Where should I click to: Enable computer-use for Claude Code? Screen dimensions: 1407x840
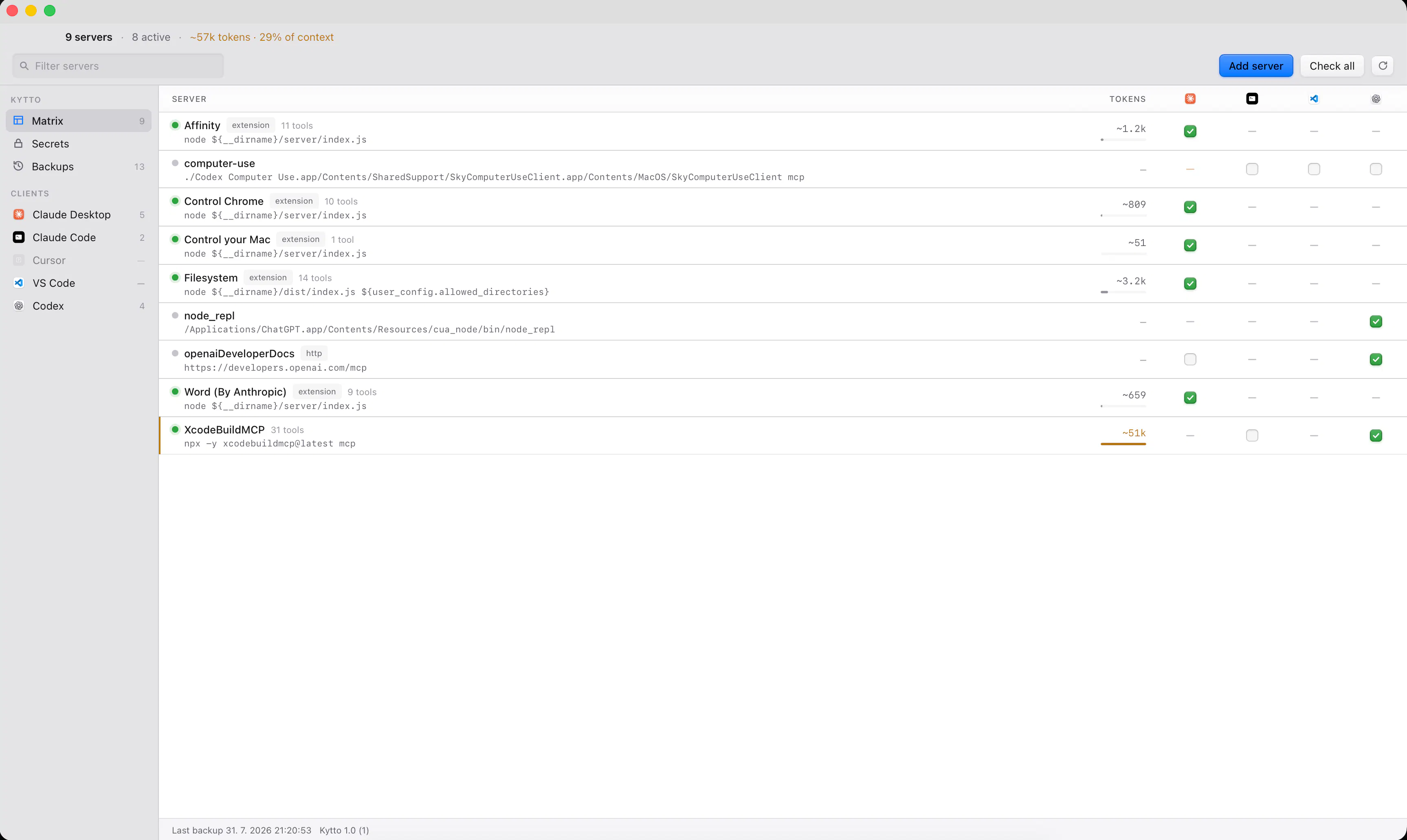(x=1252, y=169)
